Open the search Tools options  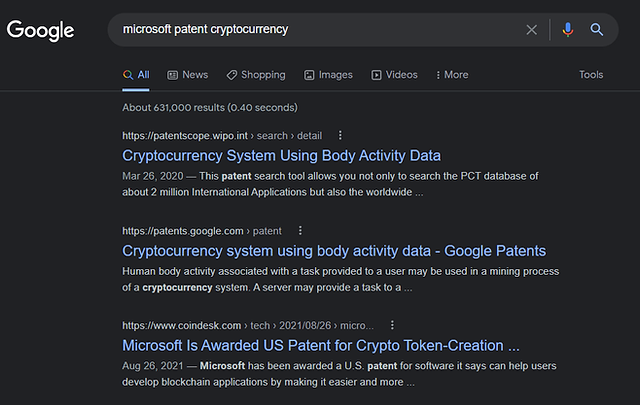click(591, 75)
